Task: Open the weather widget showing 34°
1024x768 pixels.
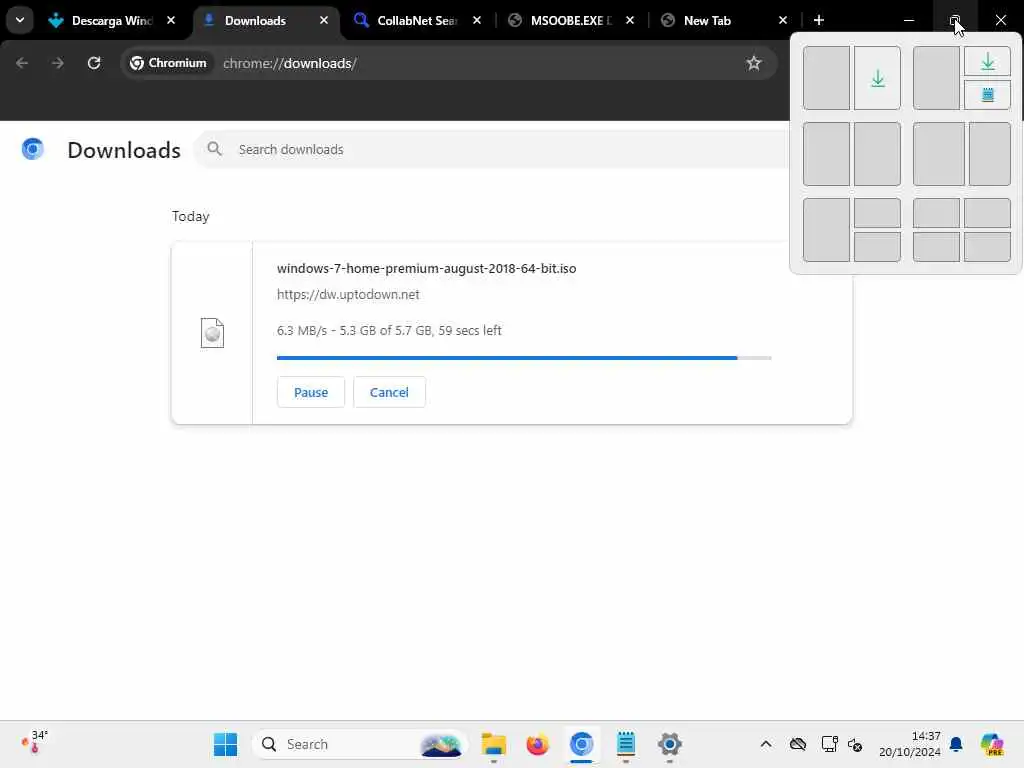Action: [x=35, y=744]
